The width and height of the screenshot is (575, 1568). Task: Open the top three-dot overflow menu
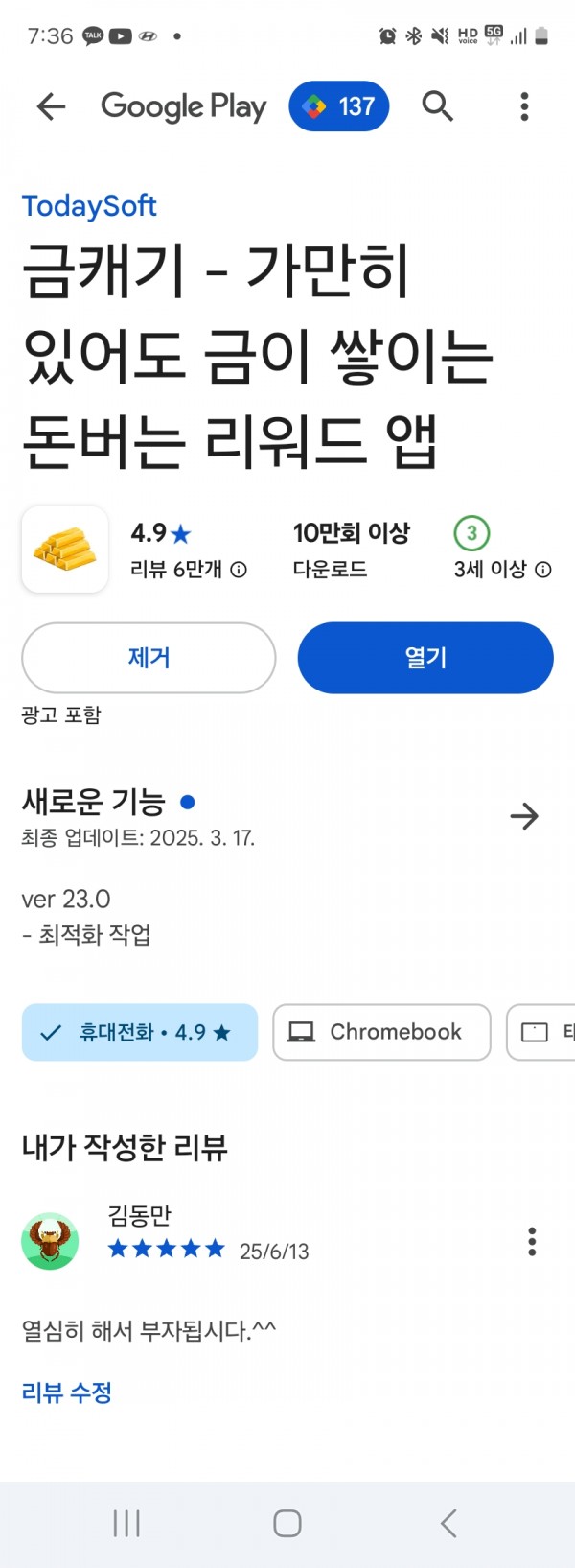pos(524,106)
